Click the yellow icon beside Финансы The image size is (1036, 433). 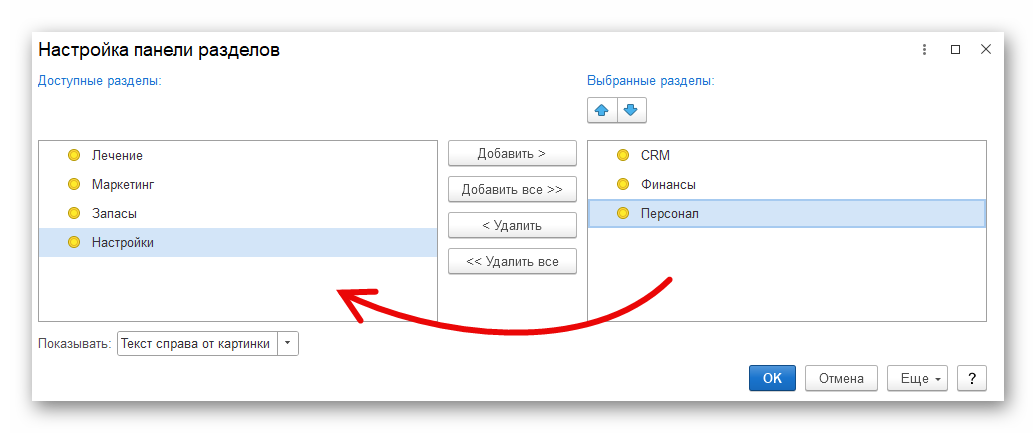point(622,184)
